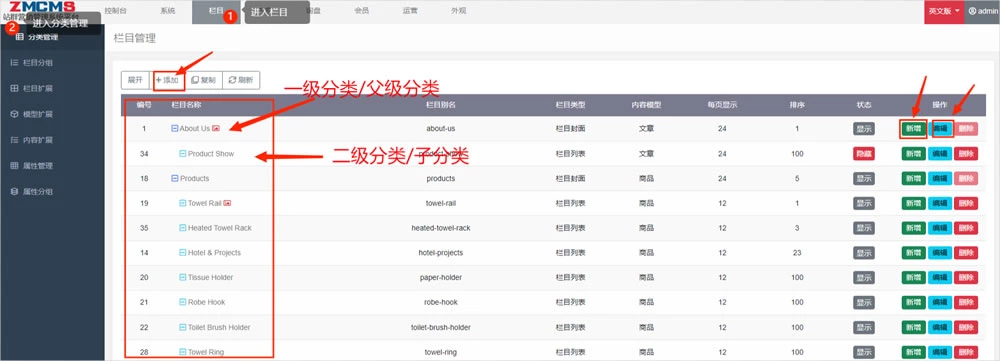Toggle 显示 status for Tissue Holder row
Viewport: 1000px width, 361px height.
click(864, 277)
